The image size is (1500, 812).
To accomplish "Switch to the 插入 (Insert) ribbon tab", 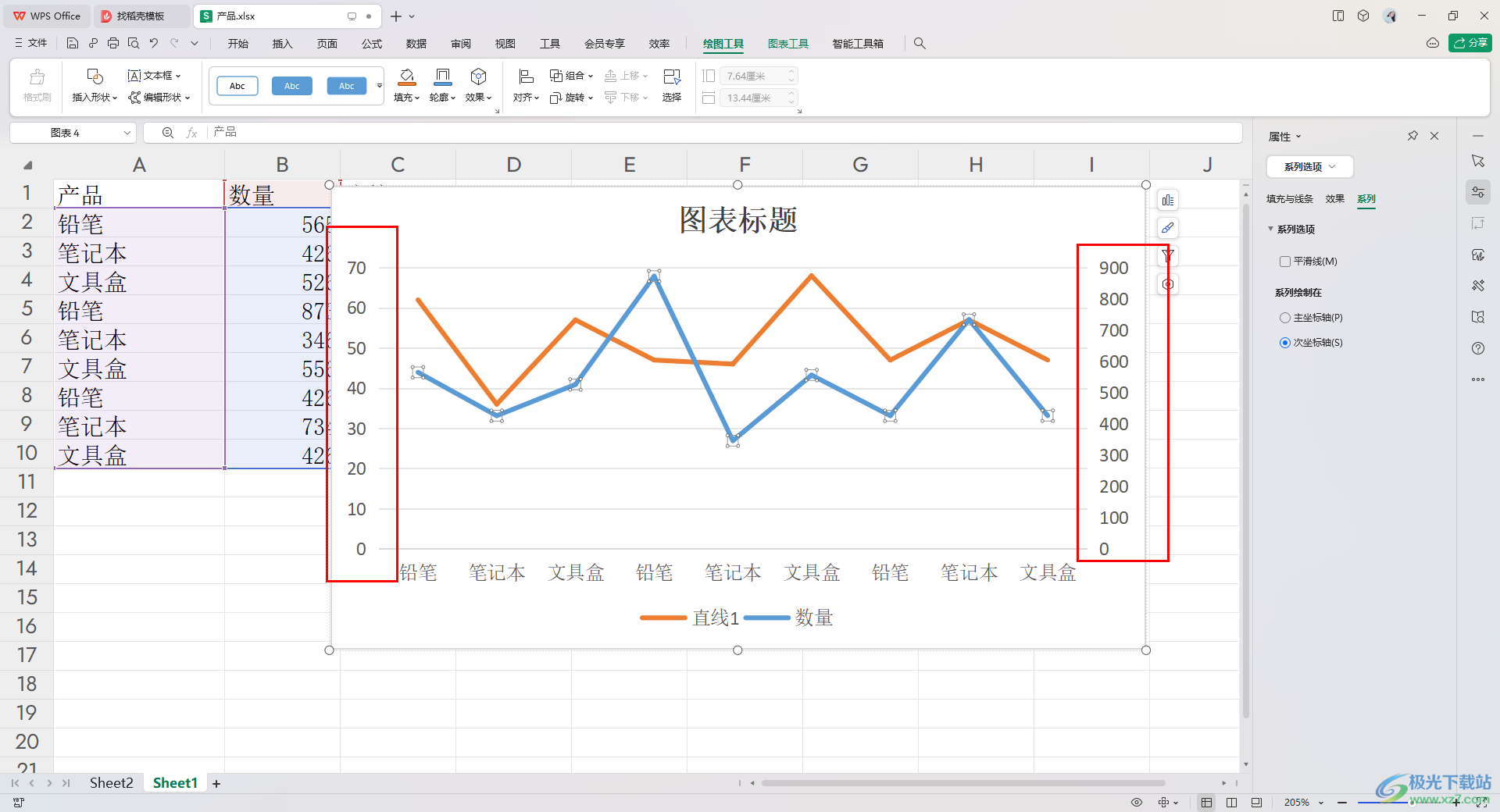I will click(282, 44).
